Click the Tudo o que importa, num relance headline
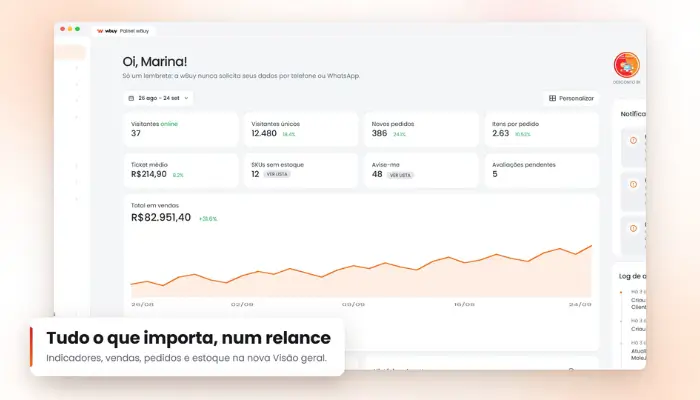This screenshot has height=400, width=700. 188,338
